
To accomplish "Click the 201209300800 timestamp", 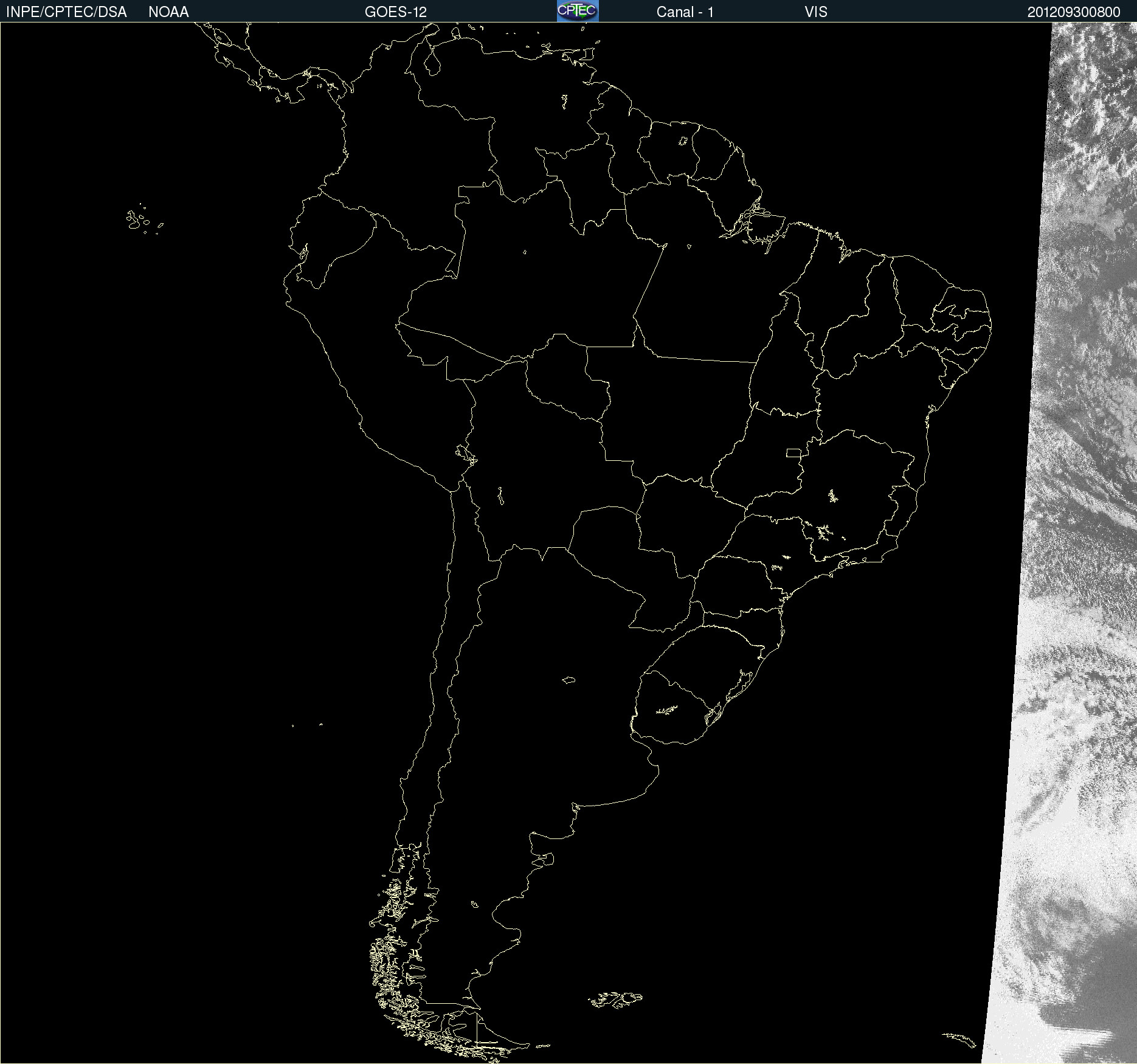I will pos(1074,12).
